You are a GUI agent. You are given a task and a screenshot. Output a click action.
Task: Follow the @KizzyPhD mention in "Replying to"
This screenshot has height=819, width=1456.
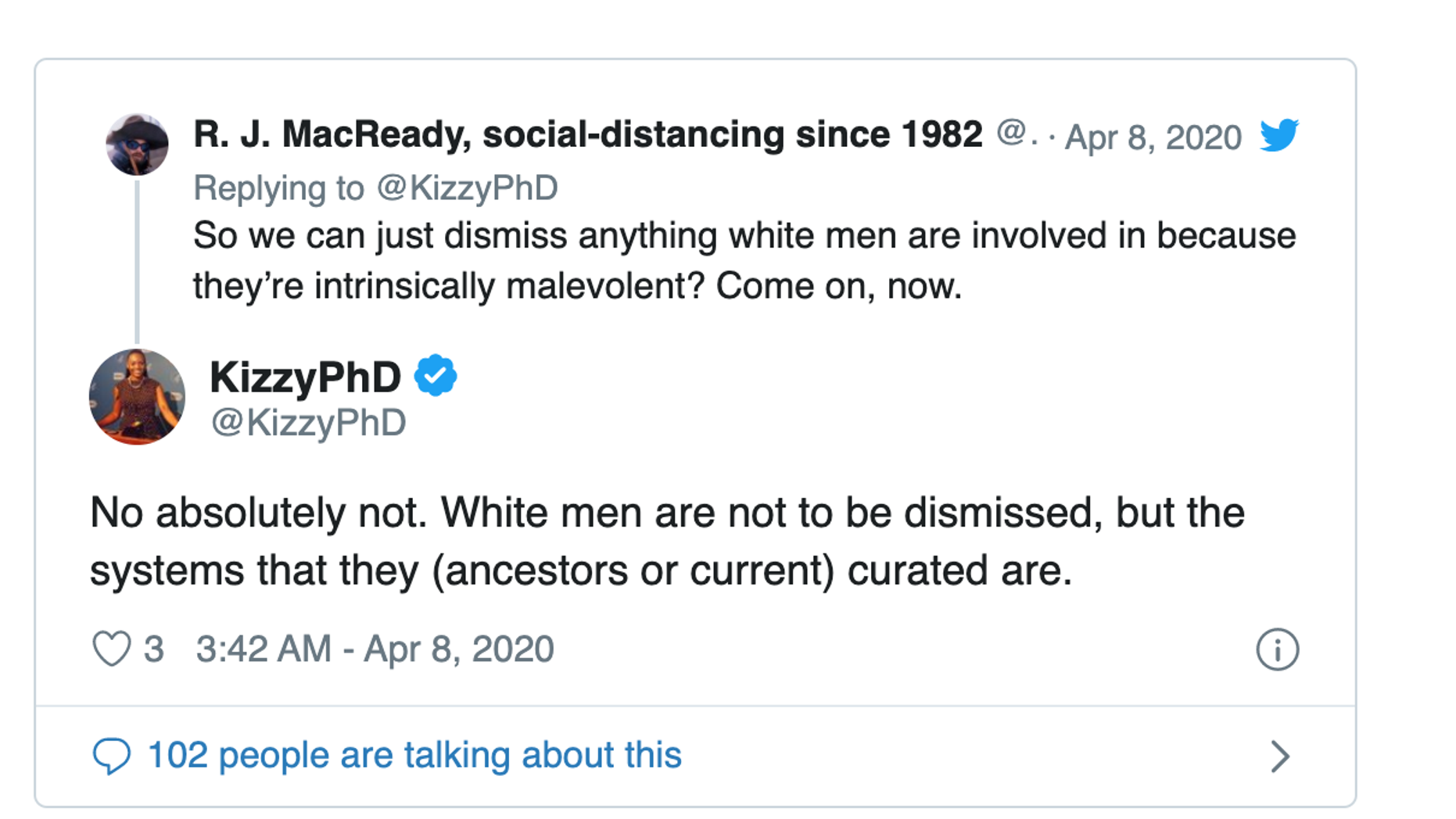[467, 188]
